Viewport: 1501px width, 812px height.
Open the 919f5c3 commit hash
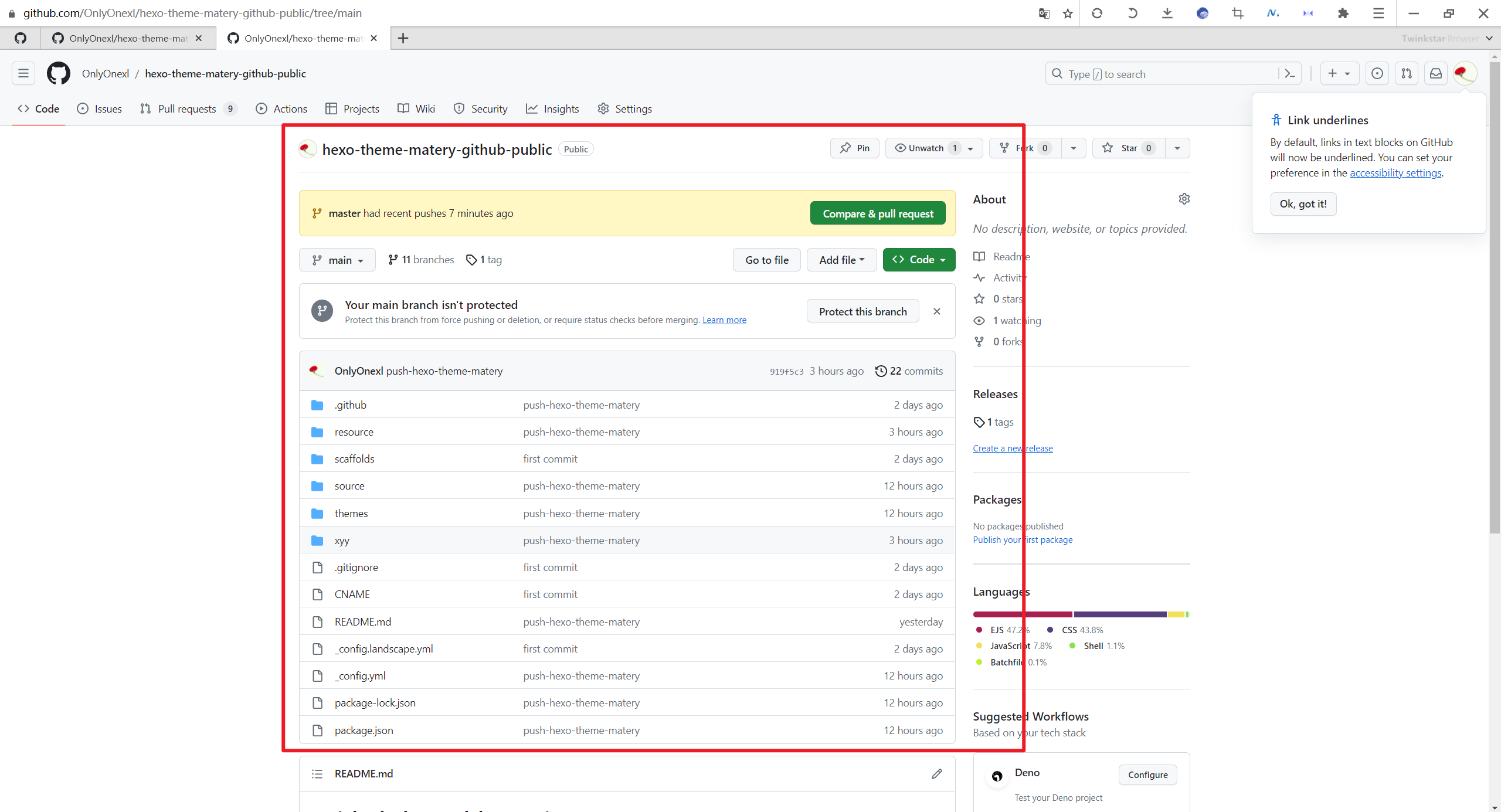(786, 372)
